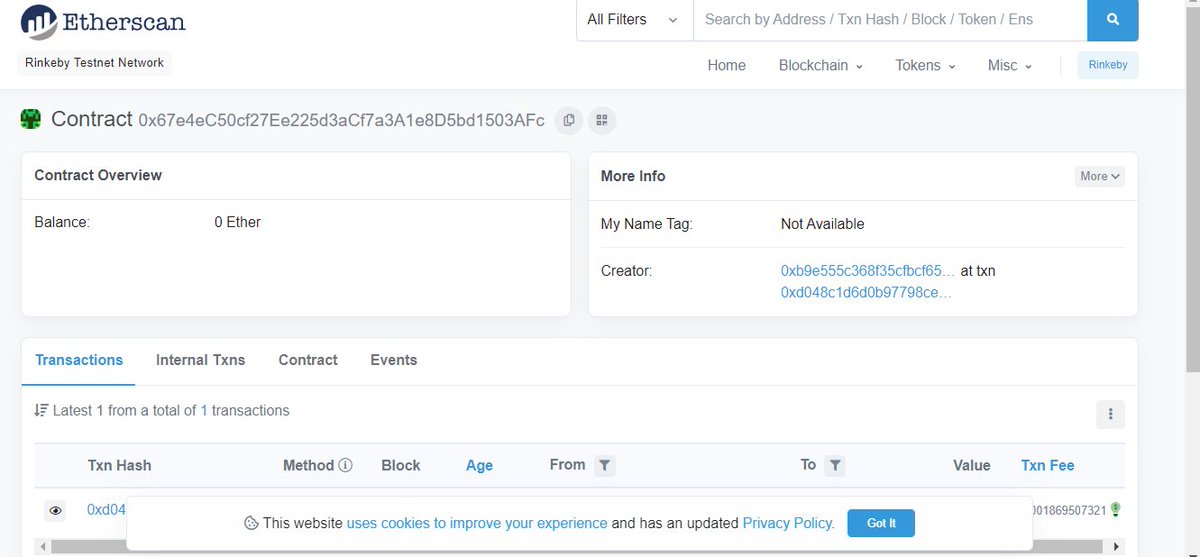Click the eye preview icon on transaction row
The image size is (1200, 557).
click(x=56, y=510)
